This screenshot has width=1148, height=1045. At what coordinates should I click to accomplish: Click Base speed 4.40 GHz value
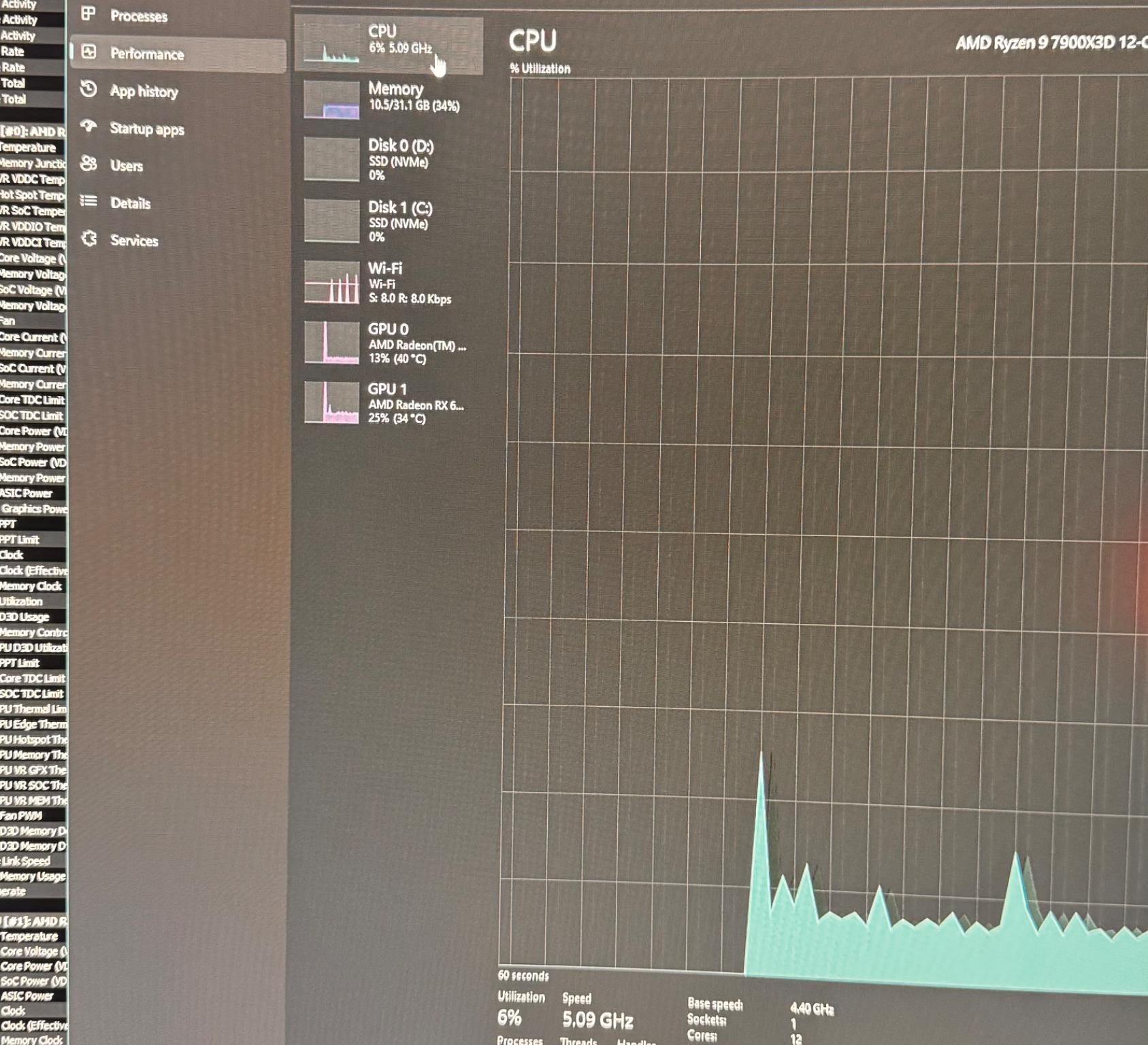(x=812, y=1008)
